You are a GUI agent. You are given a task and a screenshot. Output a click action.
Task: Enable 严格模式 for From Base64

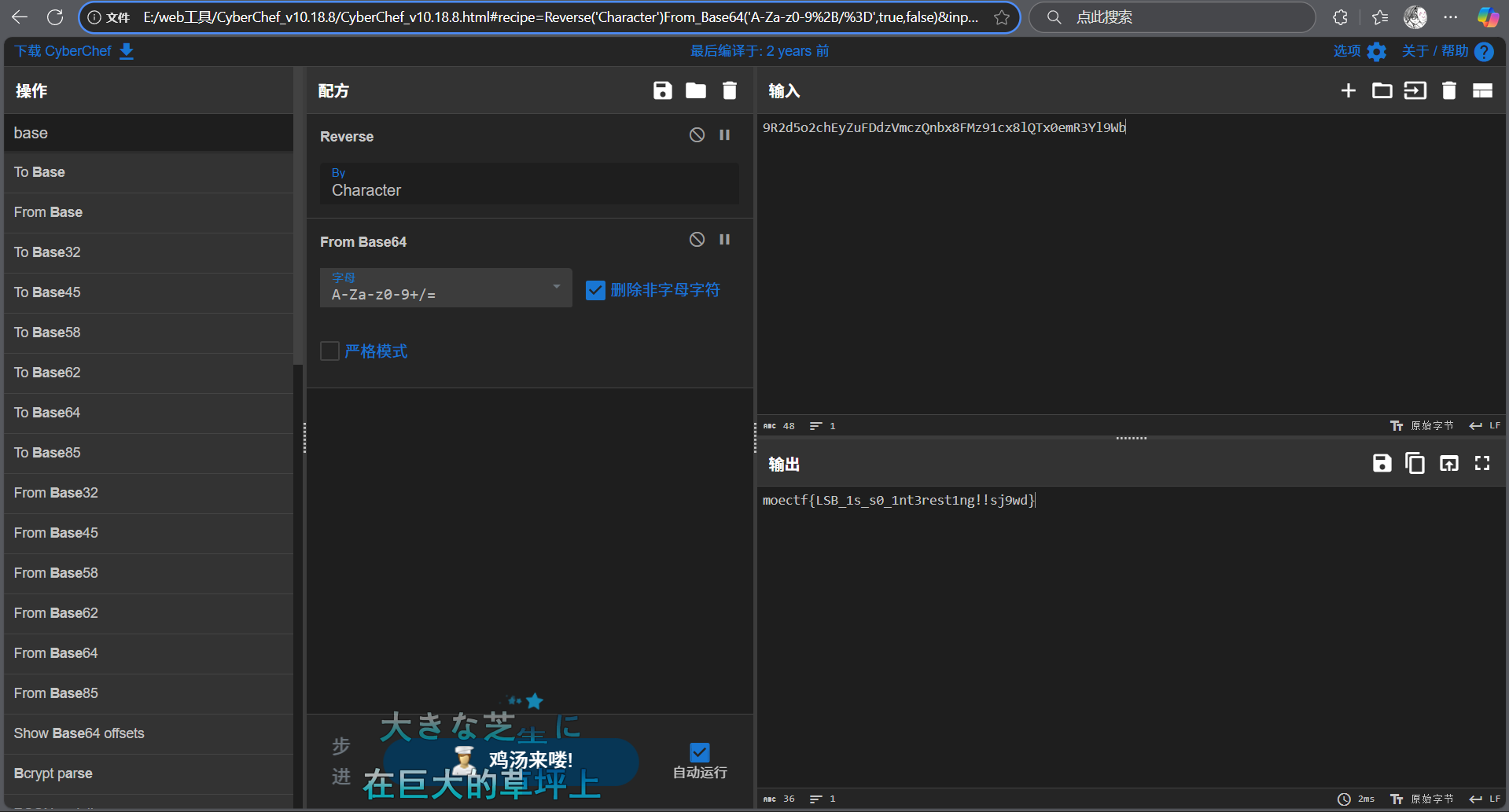[329, 351]
